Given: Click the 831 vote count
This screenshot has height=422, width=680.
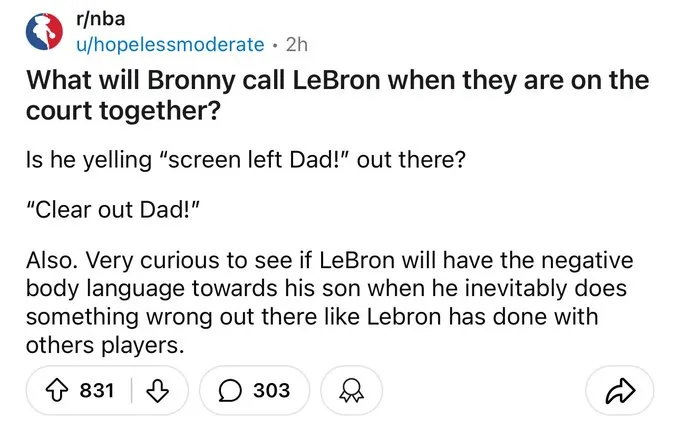Looking at the screenshot, I should pyautogui.click(x=97, y=390).
